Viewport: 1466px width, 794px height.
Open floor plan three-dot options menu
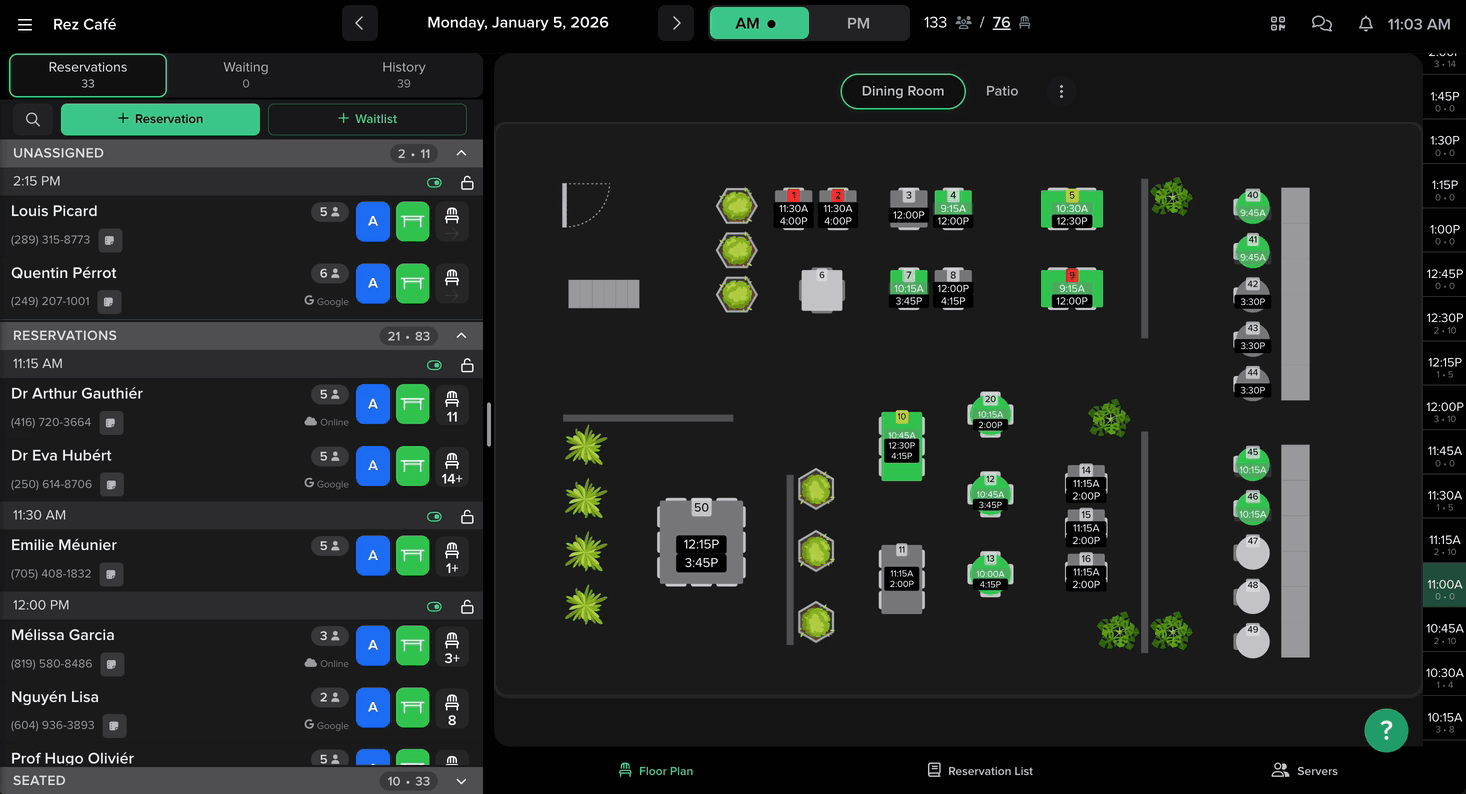(x=1061, y=91)
